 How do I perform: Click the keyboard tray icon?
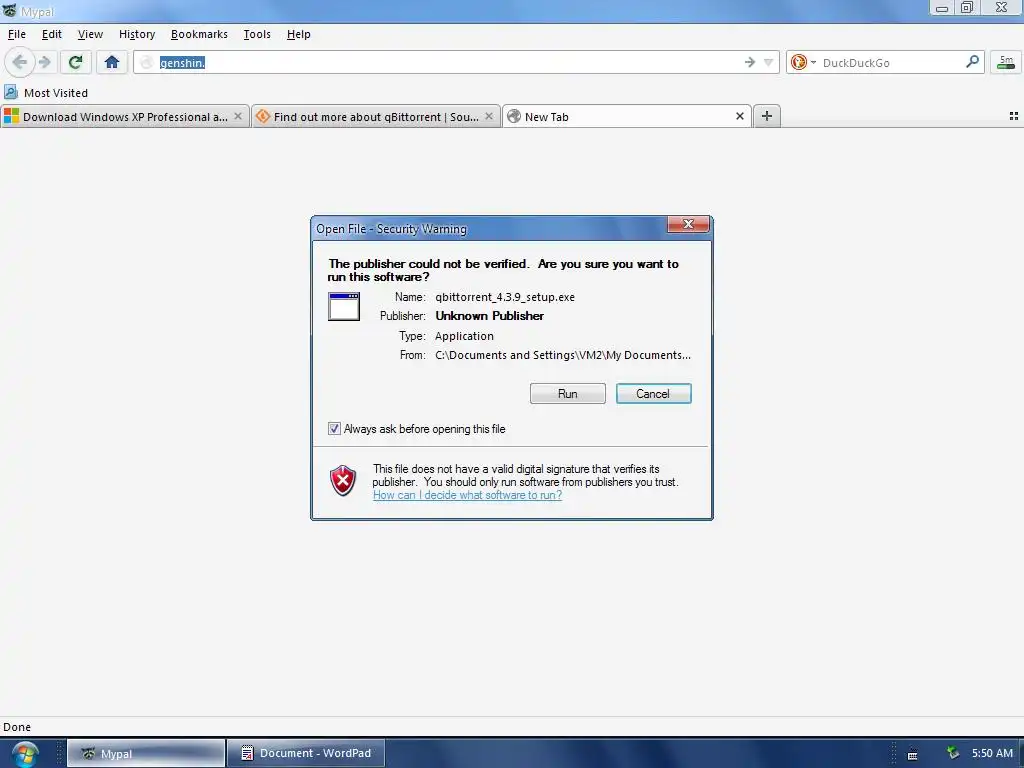[x=912, y=755]
